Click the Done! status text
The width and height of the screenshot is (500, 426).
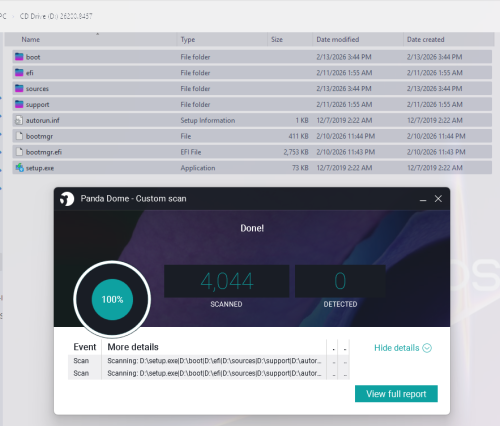point(252,228)
